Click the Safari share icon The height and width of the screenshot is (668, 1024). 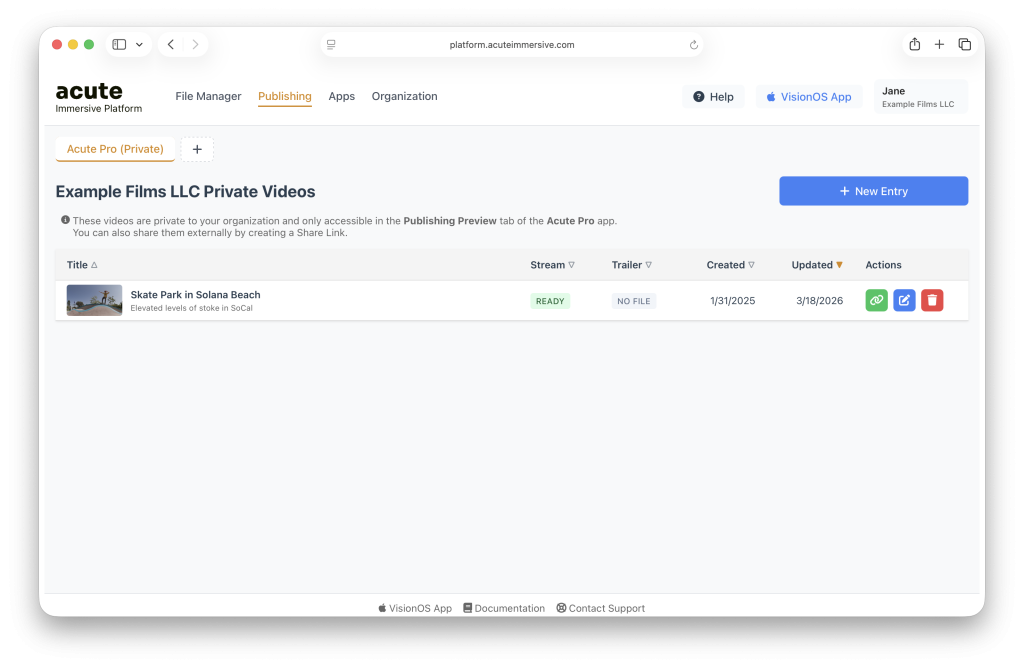[x=914, y=44]
